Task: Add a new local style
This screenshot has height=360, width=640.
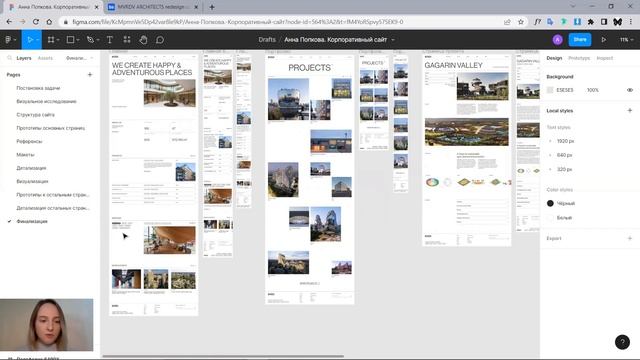Action: tap(630, 110)
